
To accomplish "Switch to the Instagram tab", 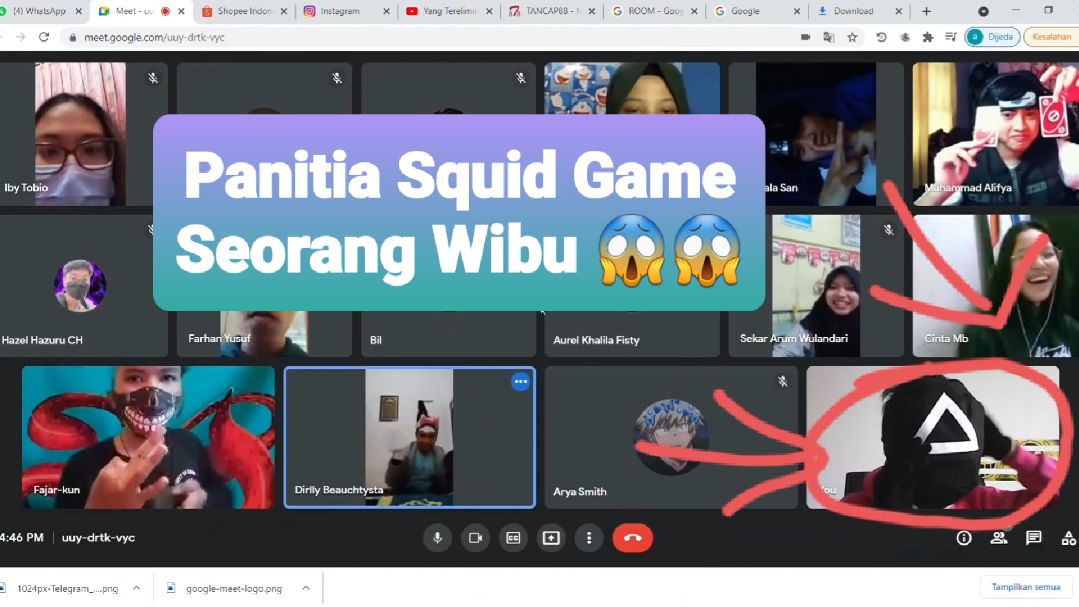I will coord(344,12).
